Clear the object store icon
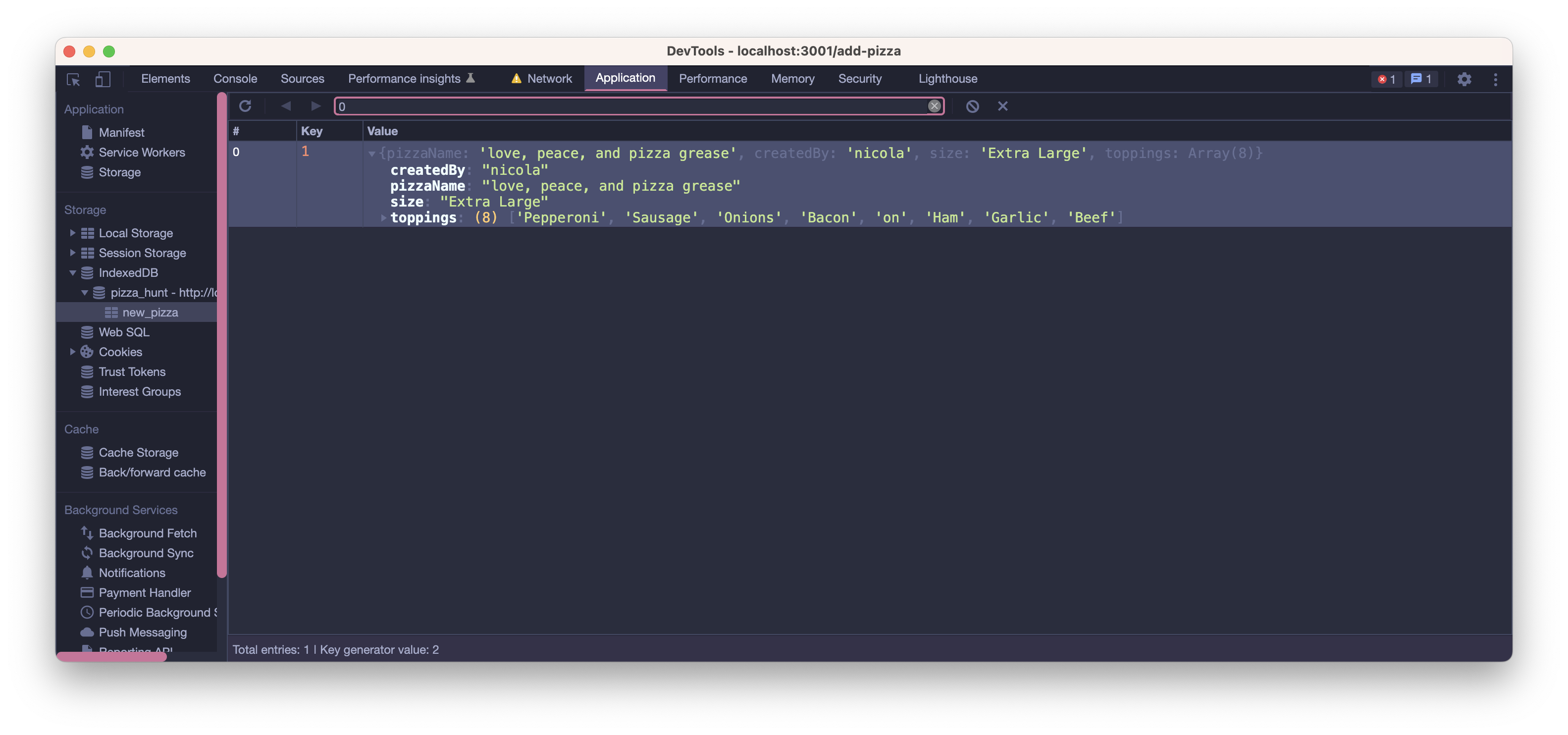This screenshot has height=735, width=1568. [x=972, y=106]
